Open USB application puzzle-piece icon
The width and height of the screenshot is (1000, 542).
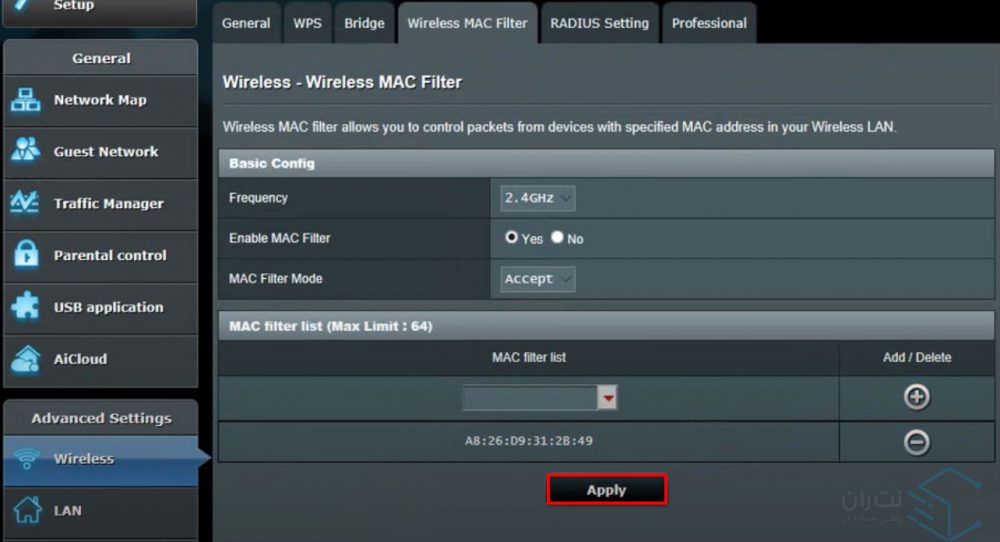click(25, 307)
